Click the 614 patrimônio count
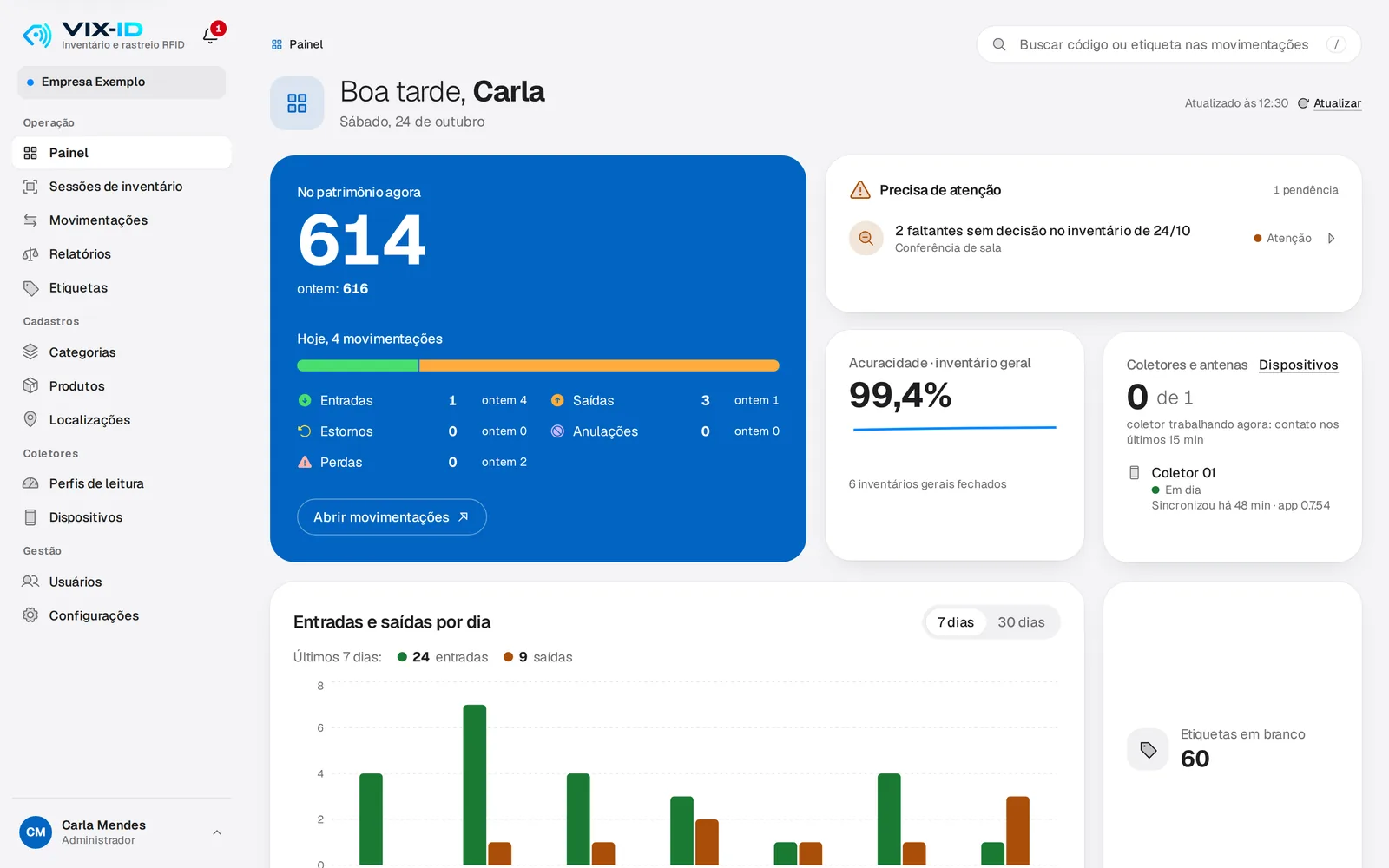The width and height of the screenshot is (1389, 868). [362, 240]
